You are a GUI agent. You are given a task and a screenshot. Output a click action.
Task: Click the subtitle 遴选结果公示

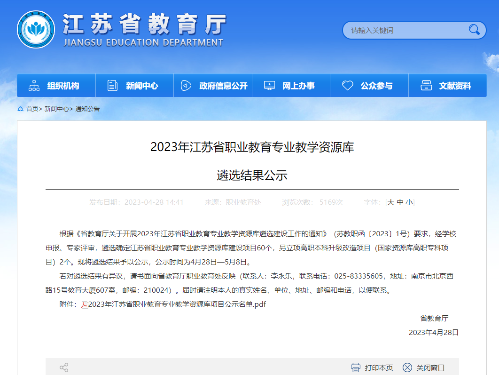click(252, 175)
